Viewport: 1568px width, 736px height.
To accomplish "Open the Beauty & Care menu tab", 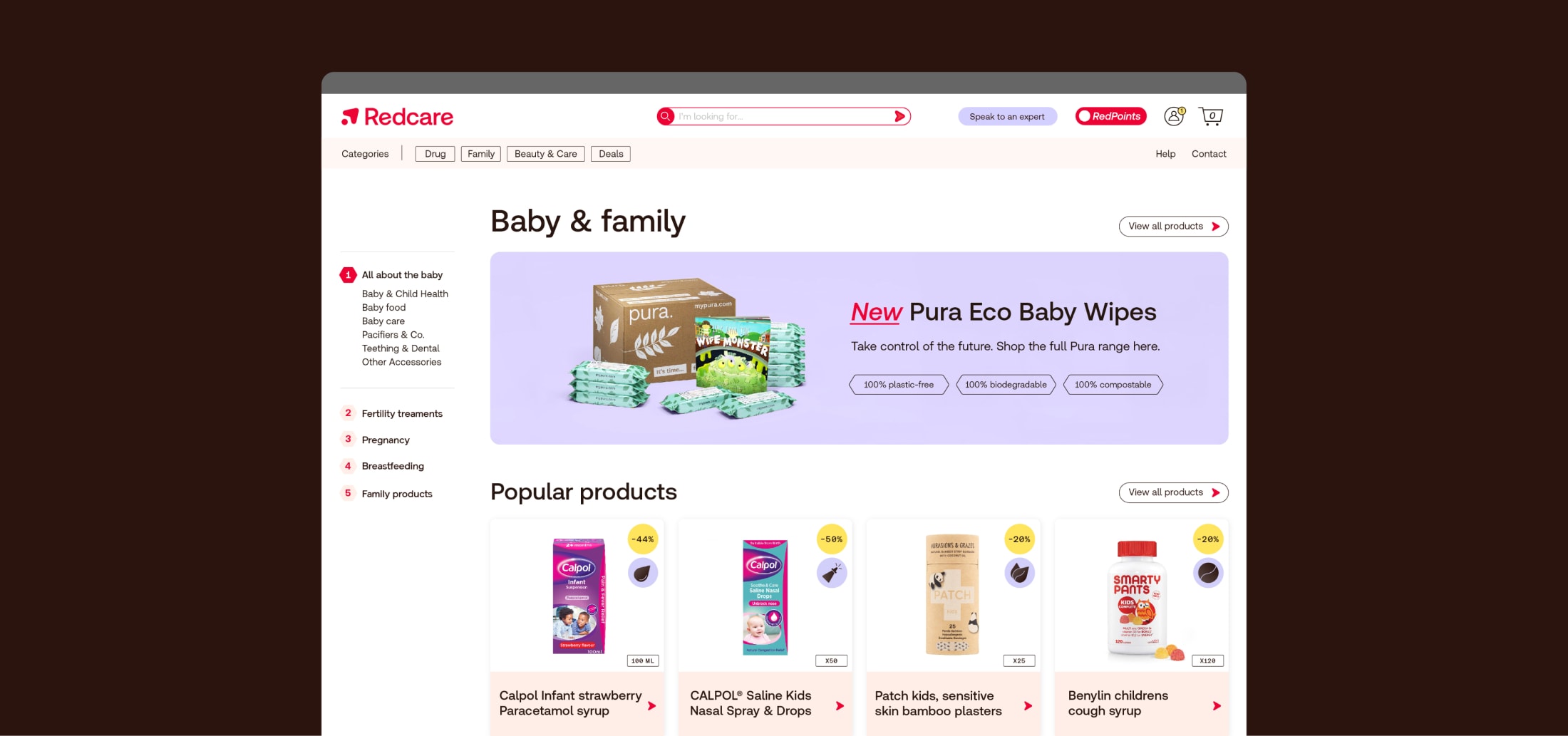I will pyautogui.click(x=546, y=154).
